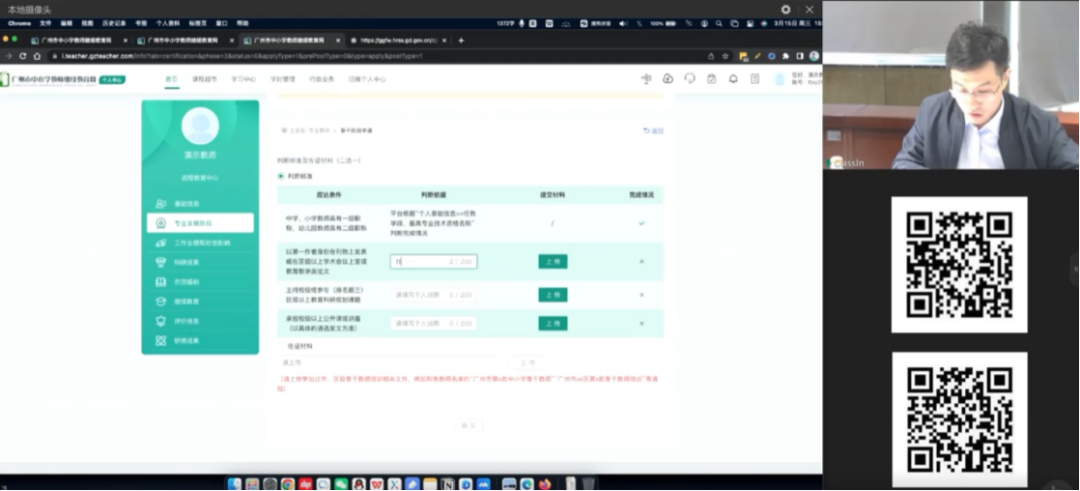This screenshot has height=491, width=1080.
Task: Bookmark this page with the star icon
Action: click(x=725, y=56)
